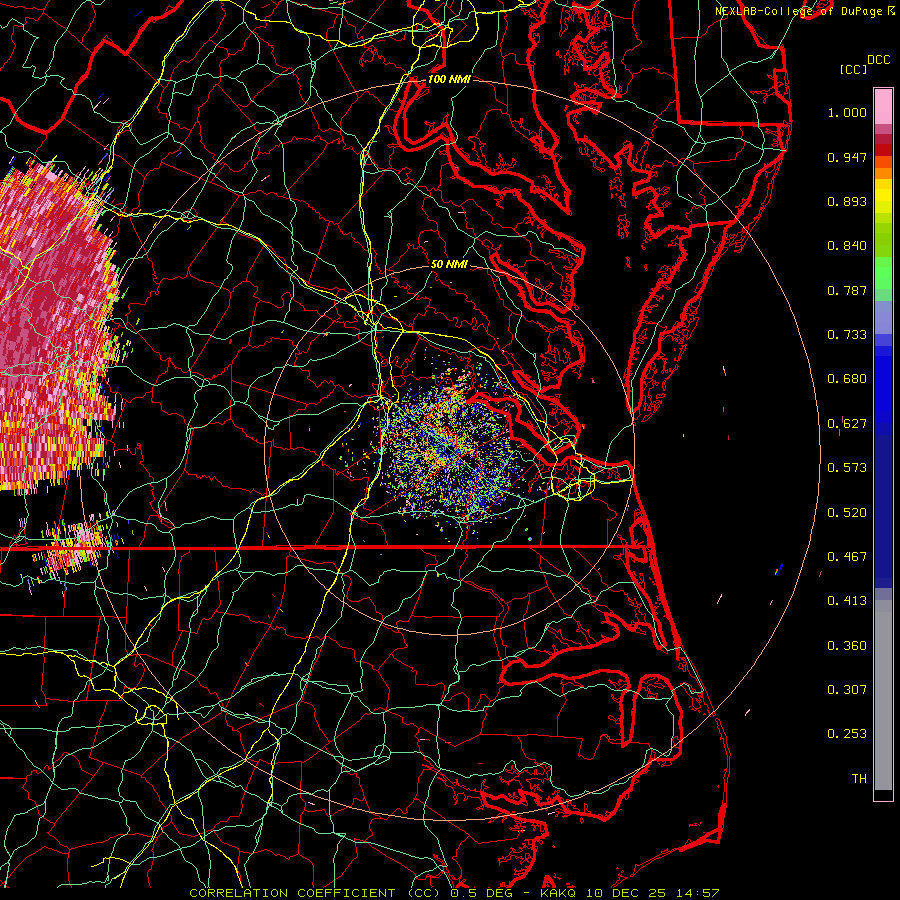Viewport: 900px width, 900px height.
Task: Click the DCC product label
Action: [x=878, y=60]
